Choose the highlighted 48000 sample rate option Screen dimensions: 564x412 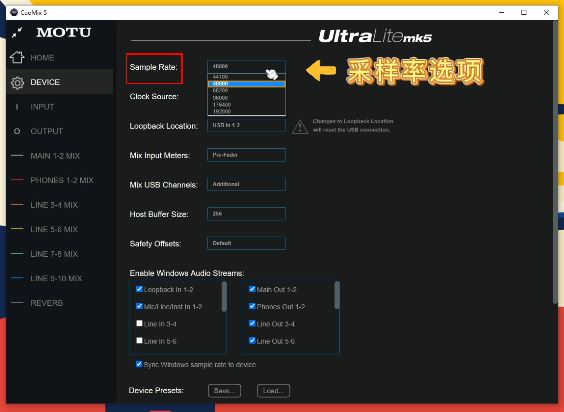click(246, 83)
